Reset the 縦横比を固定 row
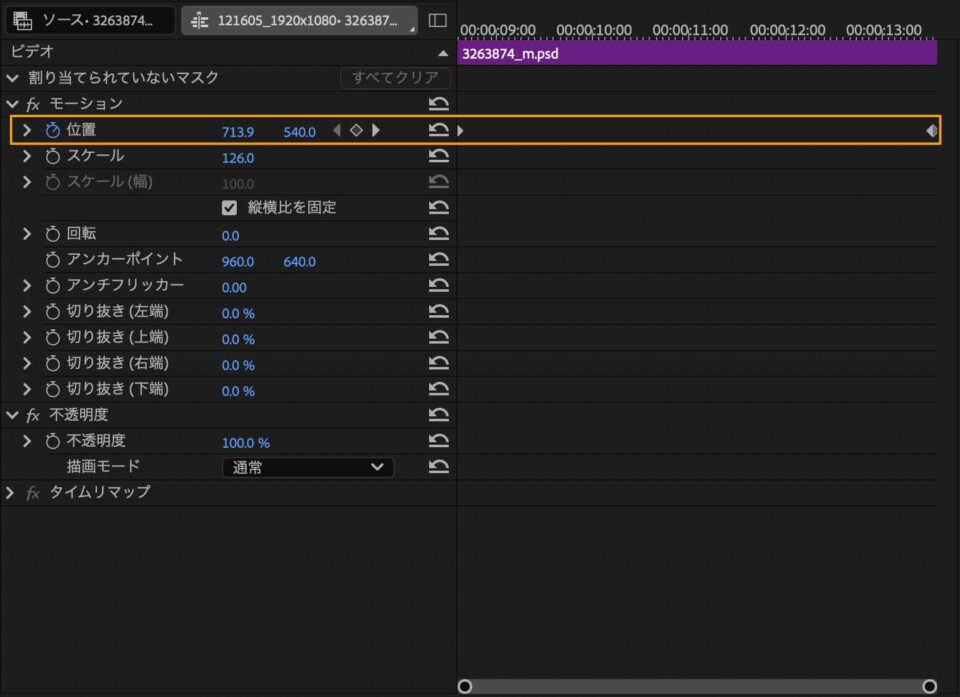 [438, 208]
